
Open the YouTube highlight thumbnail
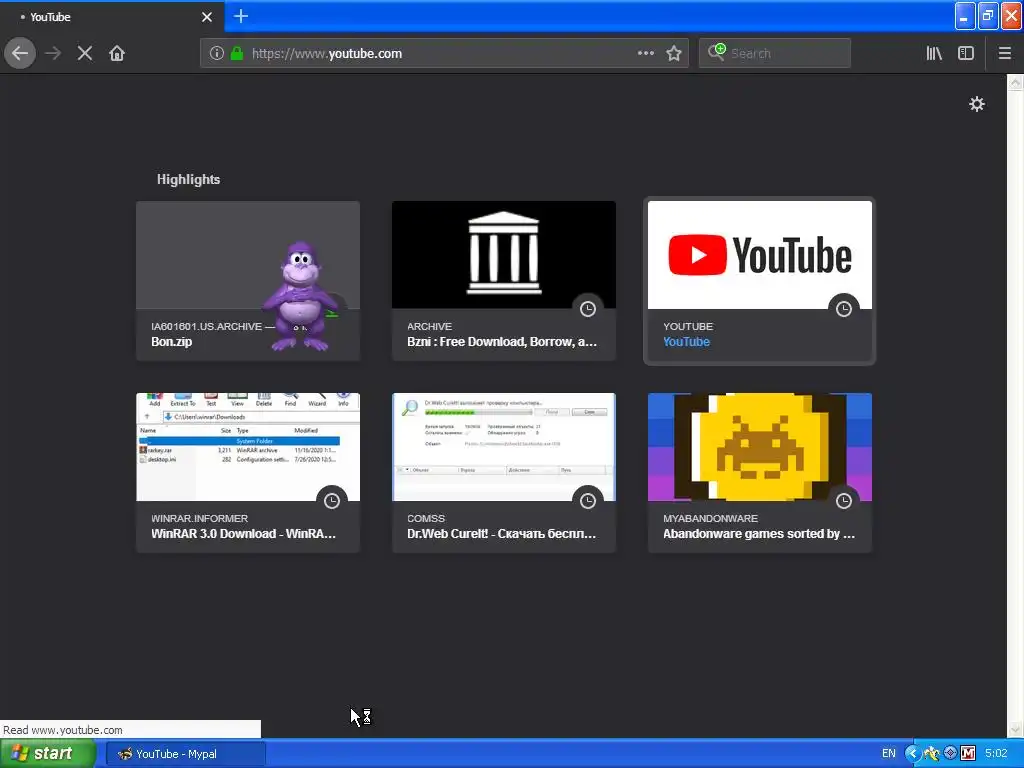coord(760,255)
